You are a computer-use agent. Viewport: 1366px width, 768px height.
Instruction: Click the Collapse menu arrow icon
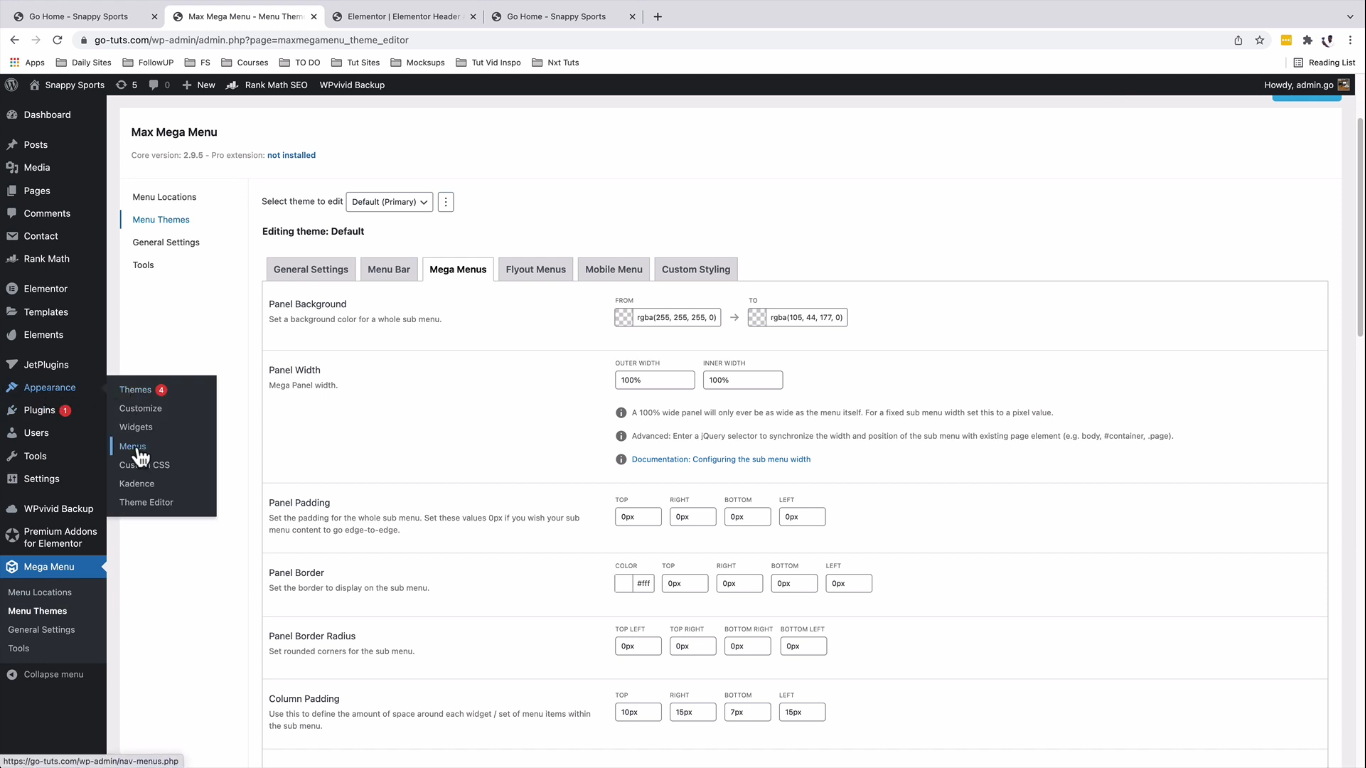pyautogui.click(x=12, y=675)
